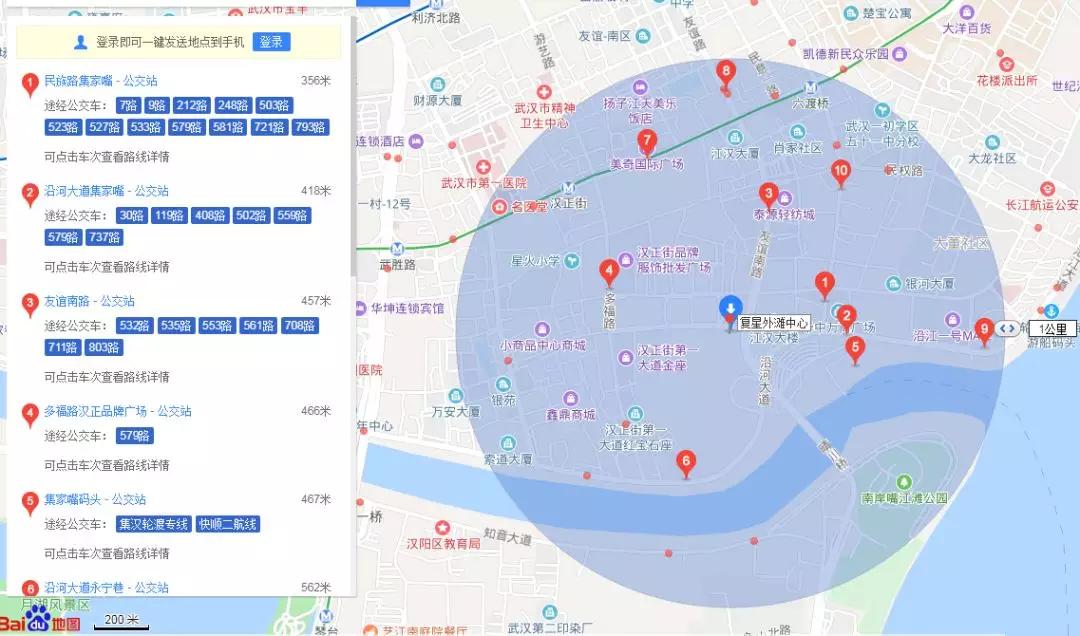Select map marker 4 by 多福路

[609, 272]
